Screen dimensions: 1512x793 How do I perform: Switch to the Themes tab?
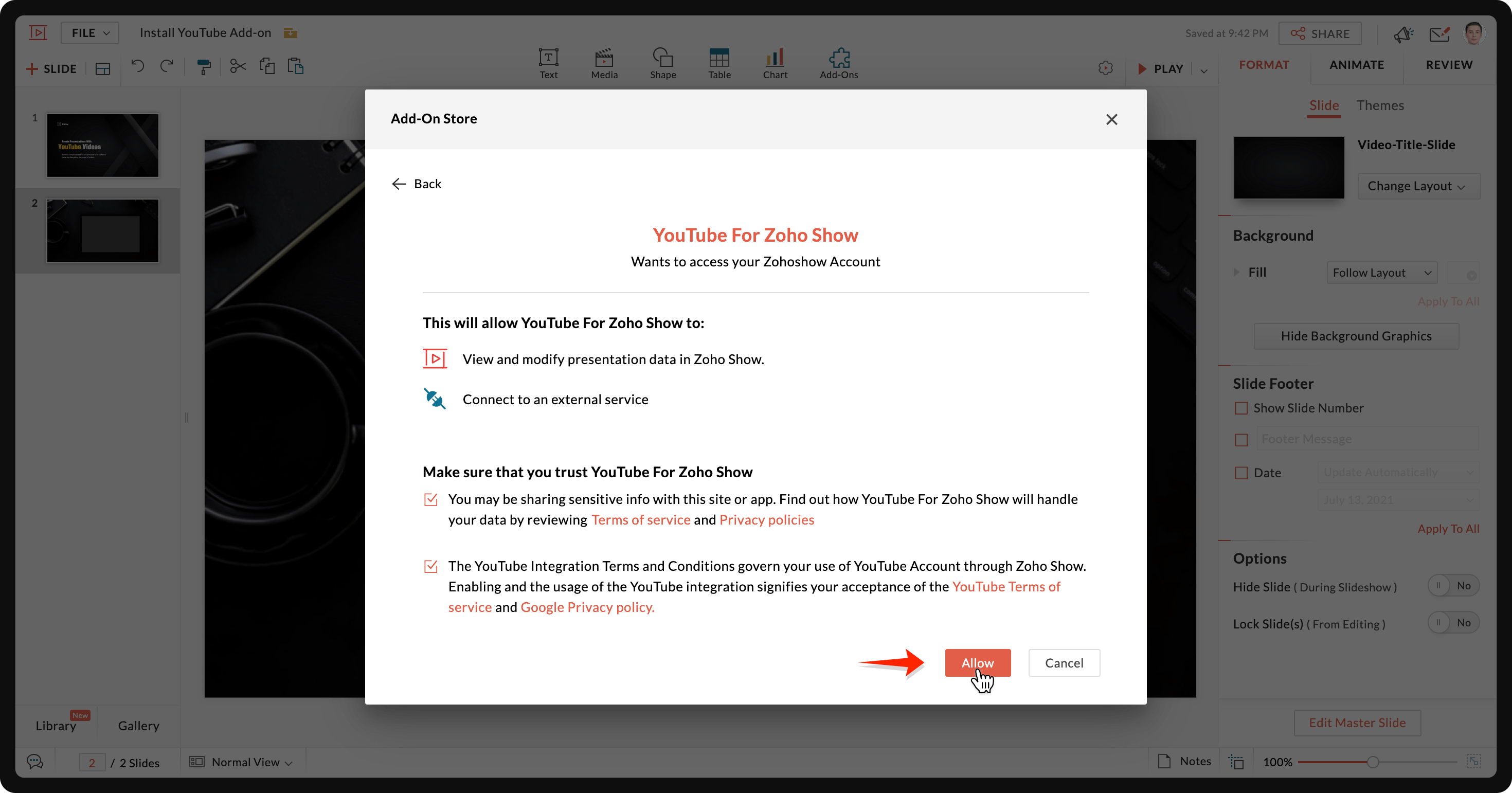coord(1382,104)
